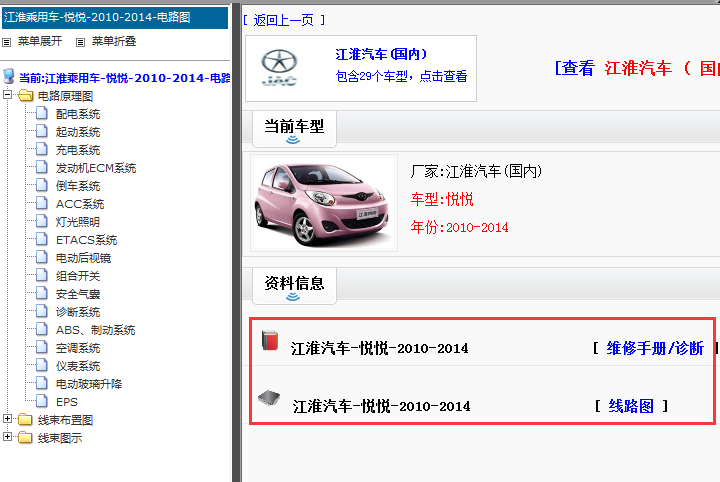
Task: Click the page icon beside 安全气囊
Action: 42,293
